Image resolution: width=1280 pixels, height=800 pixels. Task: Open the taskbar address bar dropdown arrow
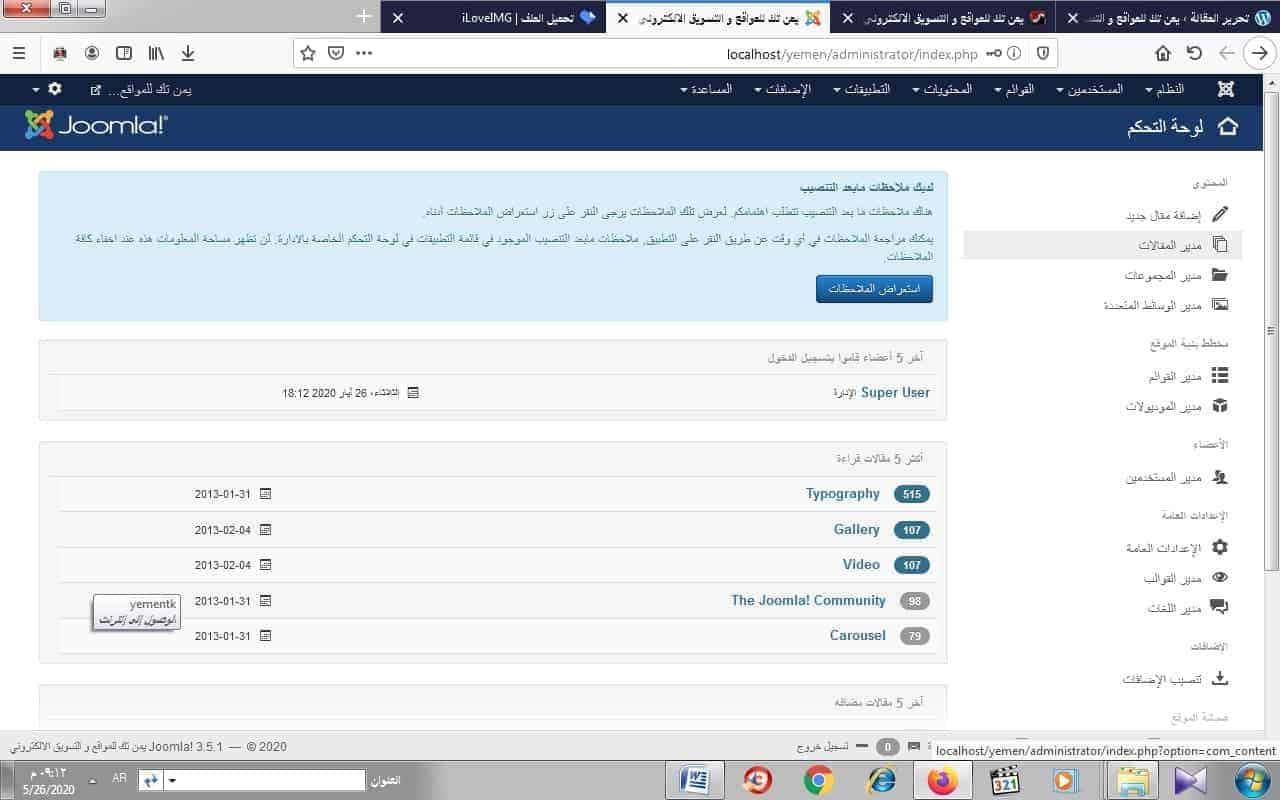(172, 780)
